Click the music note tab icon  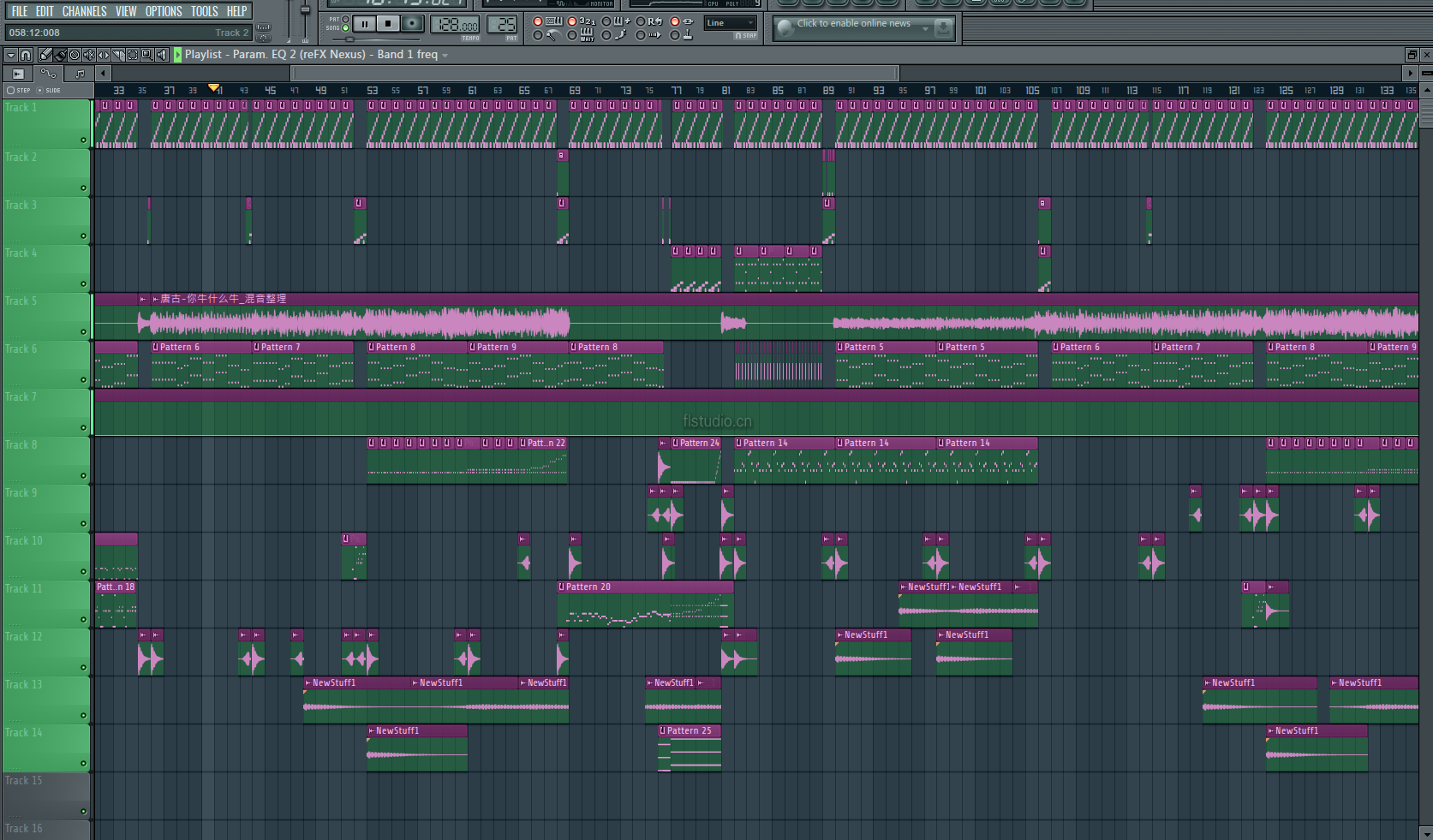click(80, 74)
